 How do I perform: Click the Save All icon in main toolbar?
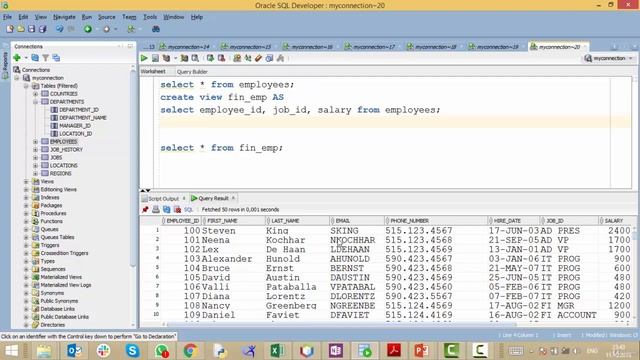tap(42, 29)
